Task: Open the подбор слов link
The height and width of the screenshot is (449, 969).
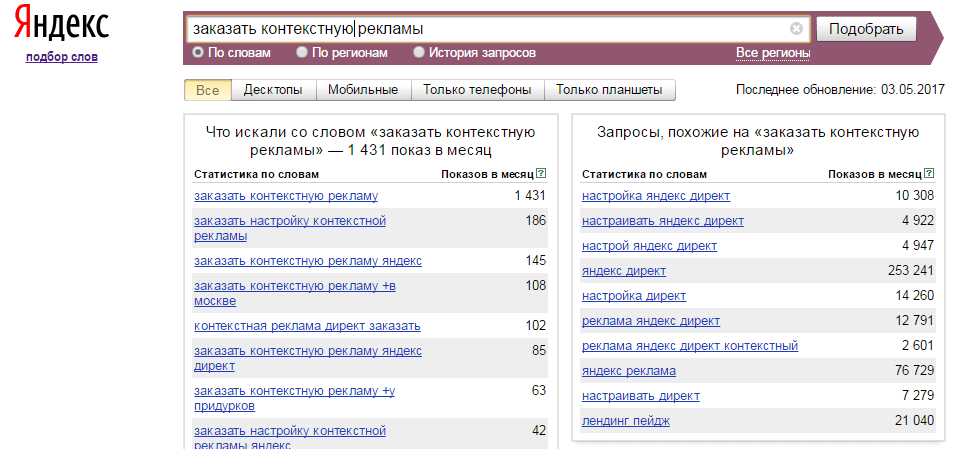Action: pos(62,57)
